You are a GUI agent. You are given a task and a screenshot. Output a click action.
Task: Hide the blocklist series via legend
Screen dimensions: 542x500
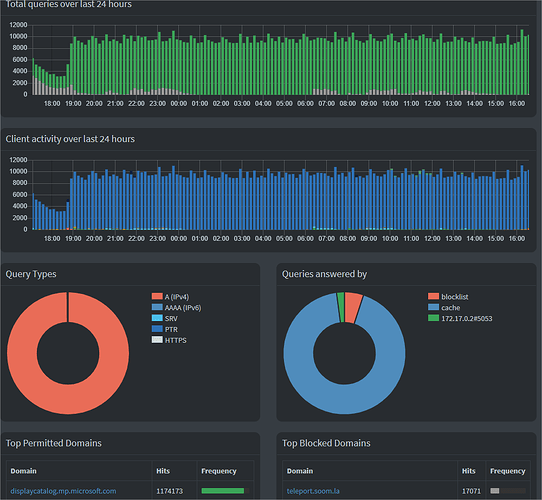click(448, 297)
